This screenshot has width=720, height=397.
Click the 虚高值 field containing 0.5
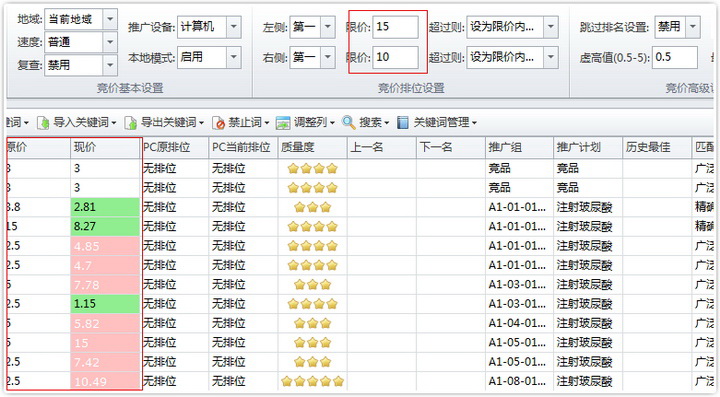675,57
